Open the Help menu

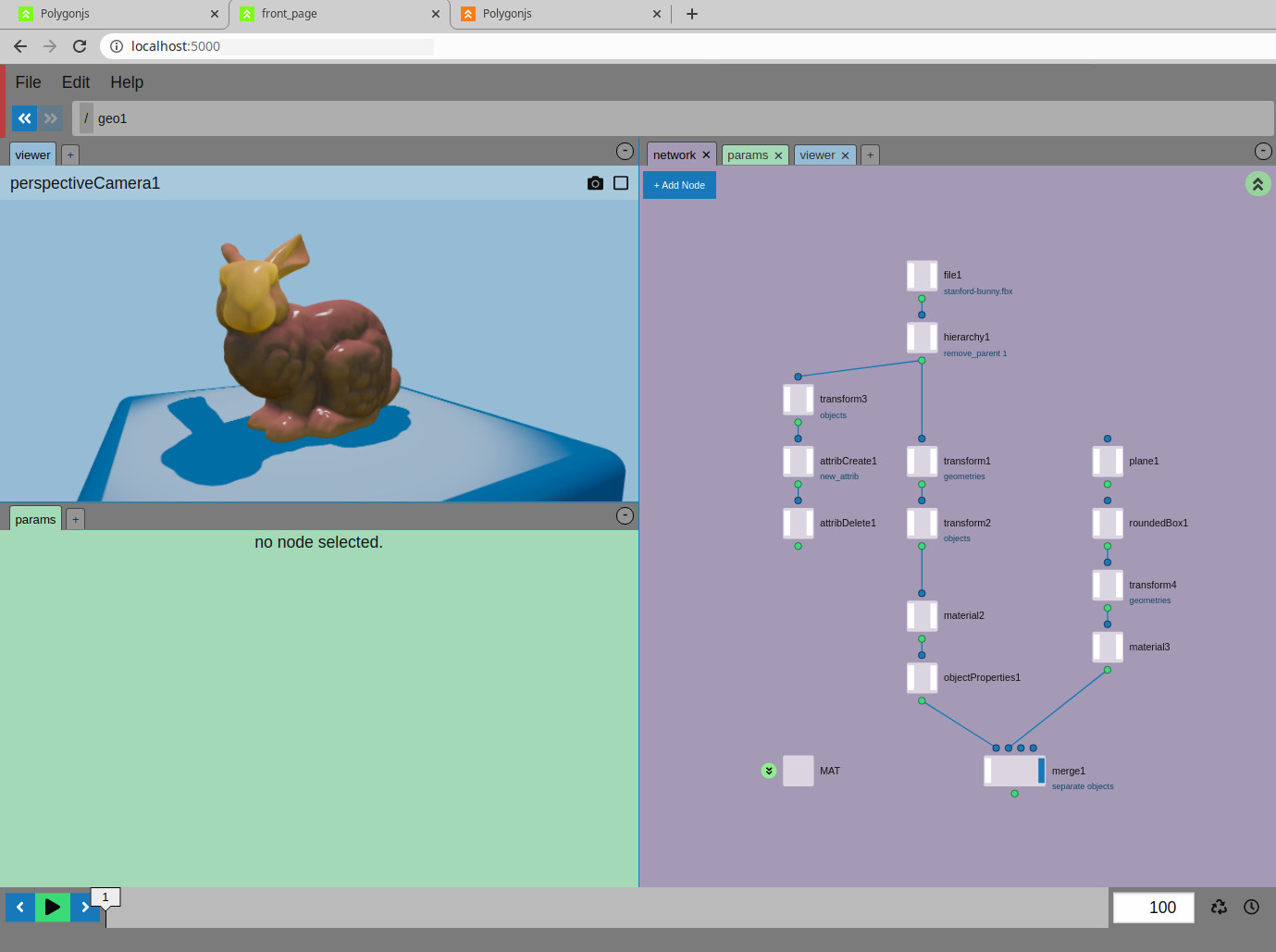click(127, 82)
